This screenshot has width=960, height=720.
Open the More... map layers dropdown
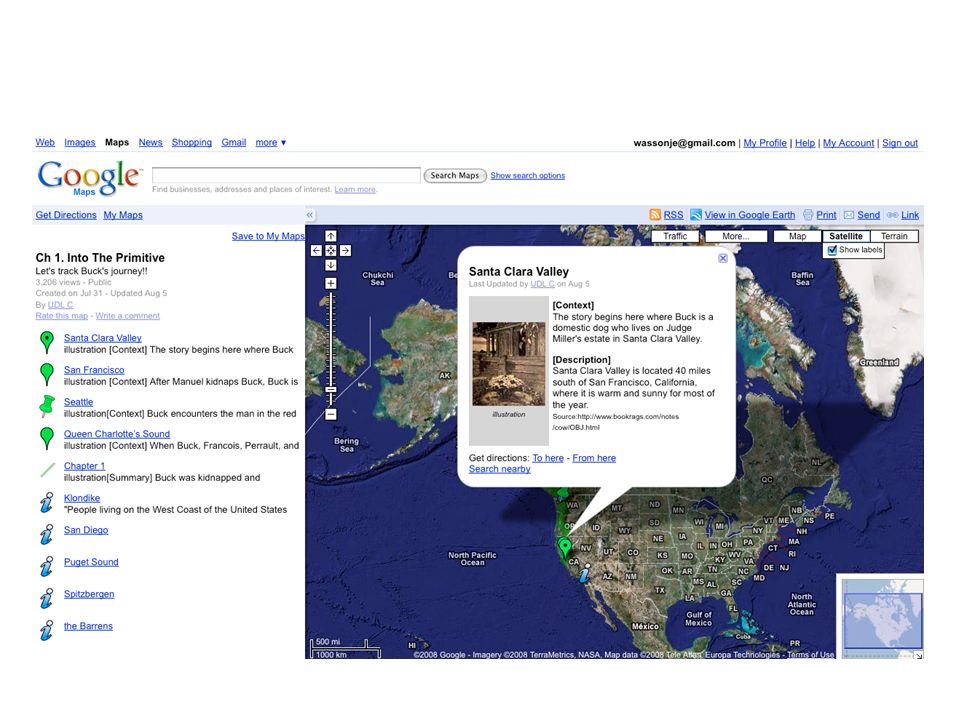[x=736, y=236]
